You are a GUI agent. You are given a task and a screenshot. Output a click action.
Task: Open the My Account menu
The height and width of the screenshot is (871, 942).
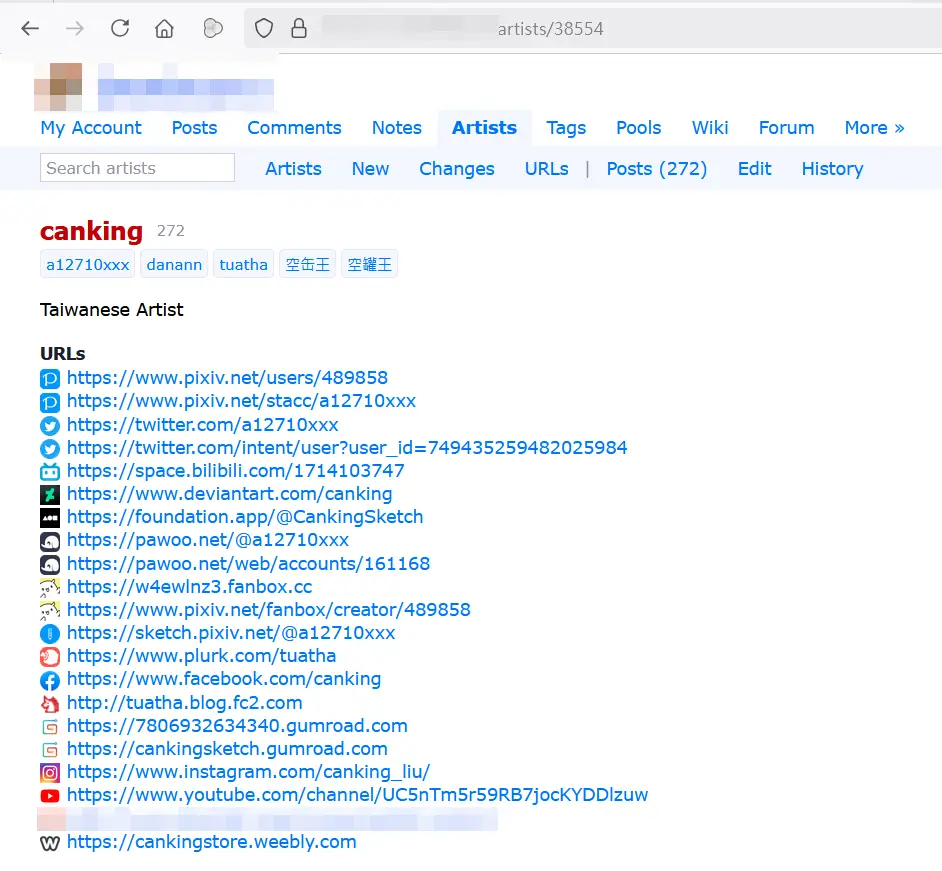(x=91, y=128)
